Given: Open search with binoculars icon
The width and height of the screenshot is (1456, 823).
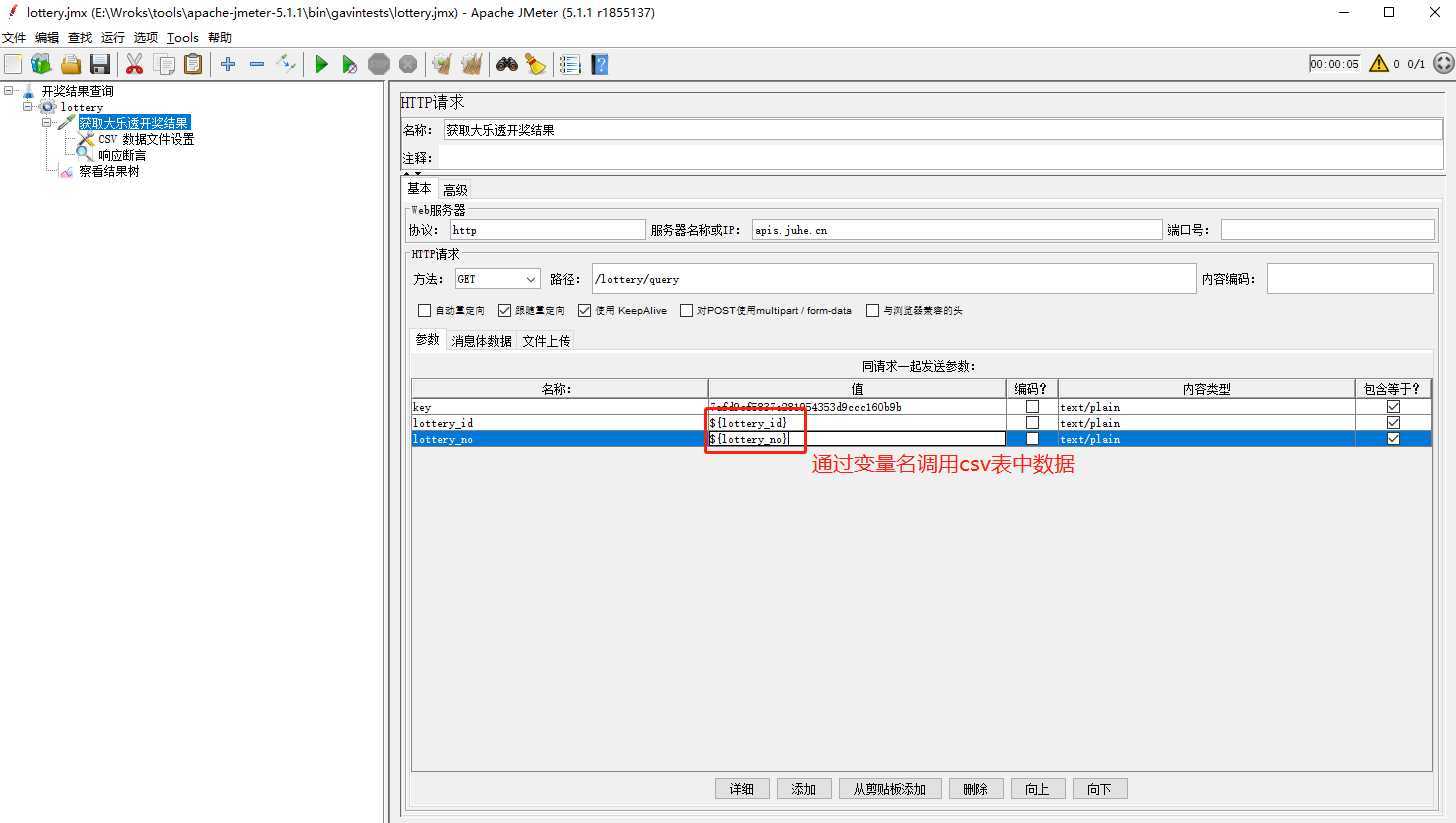Looking at the screenshot, I should coord(507,64).
